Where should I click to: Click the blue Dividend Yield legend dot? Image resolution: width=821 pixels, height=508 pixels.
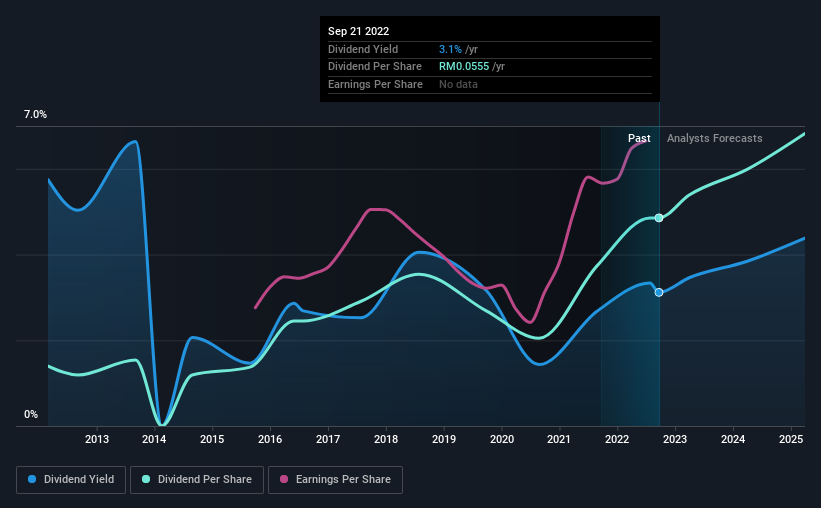coord(32,479)
